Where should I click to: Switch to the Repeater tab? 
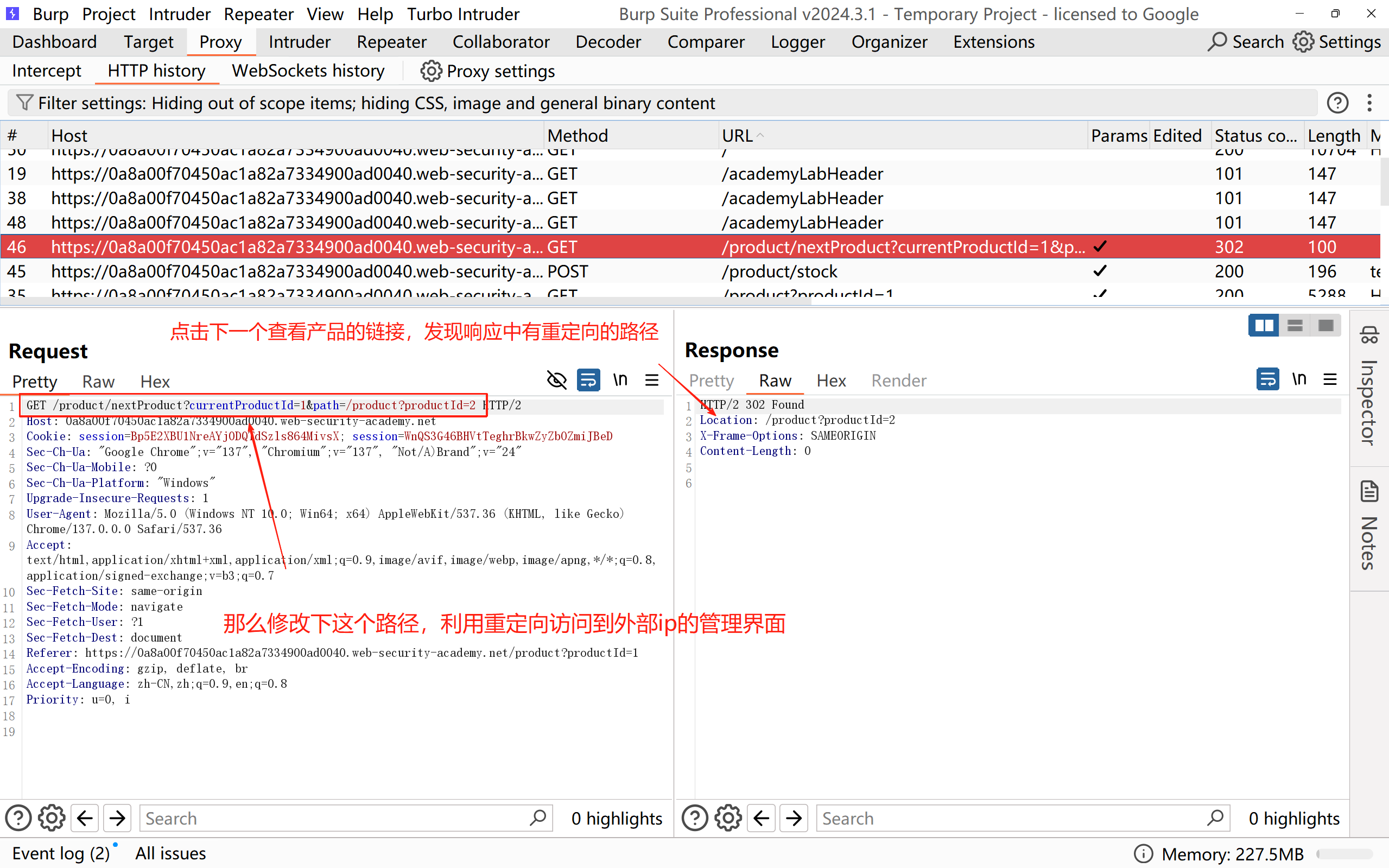tap(391, 42)
